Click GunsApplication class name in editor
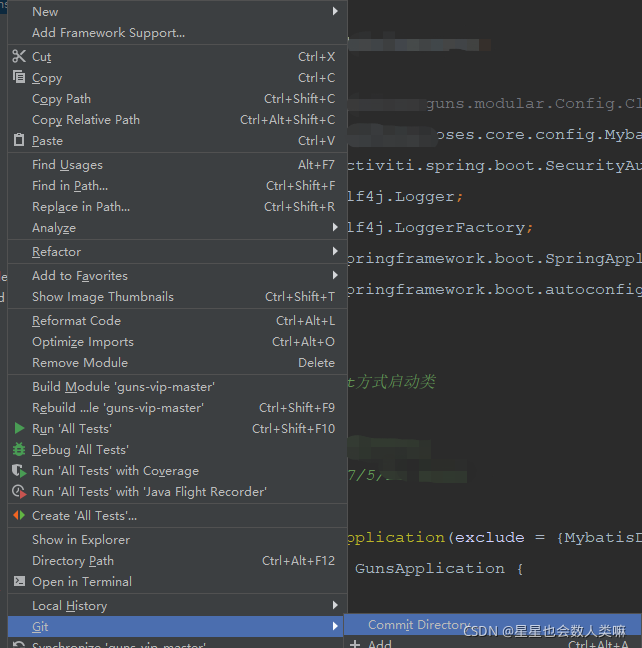Screen dimensions: 642x648 pos(430,569)
